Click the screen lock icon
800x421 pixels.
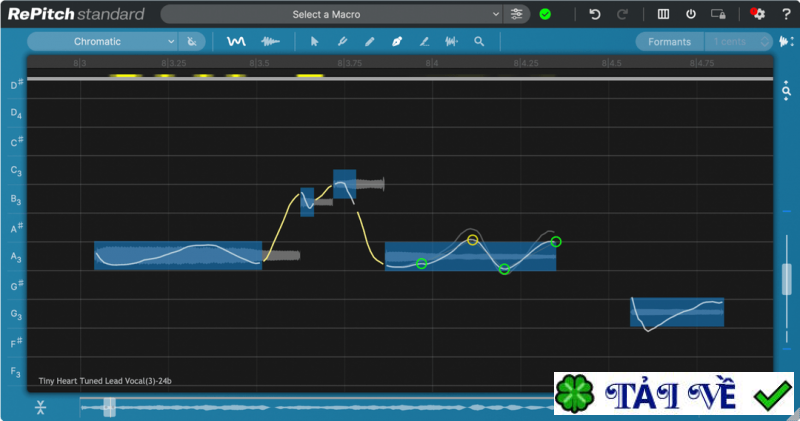click(x=718, y=14)
